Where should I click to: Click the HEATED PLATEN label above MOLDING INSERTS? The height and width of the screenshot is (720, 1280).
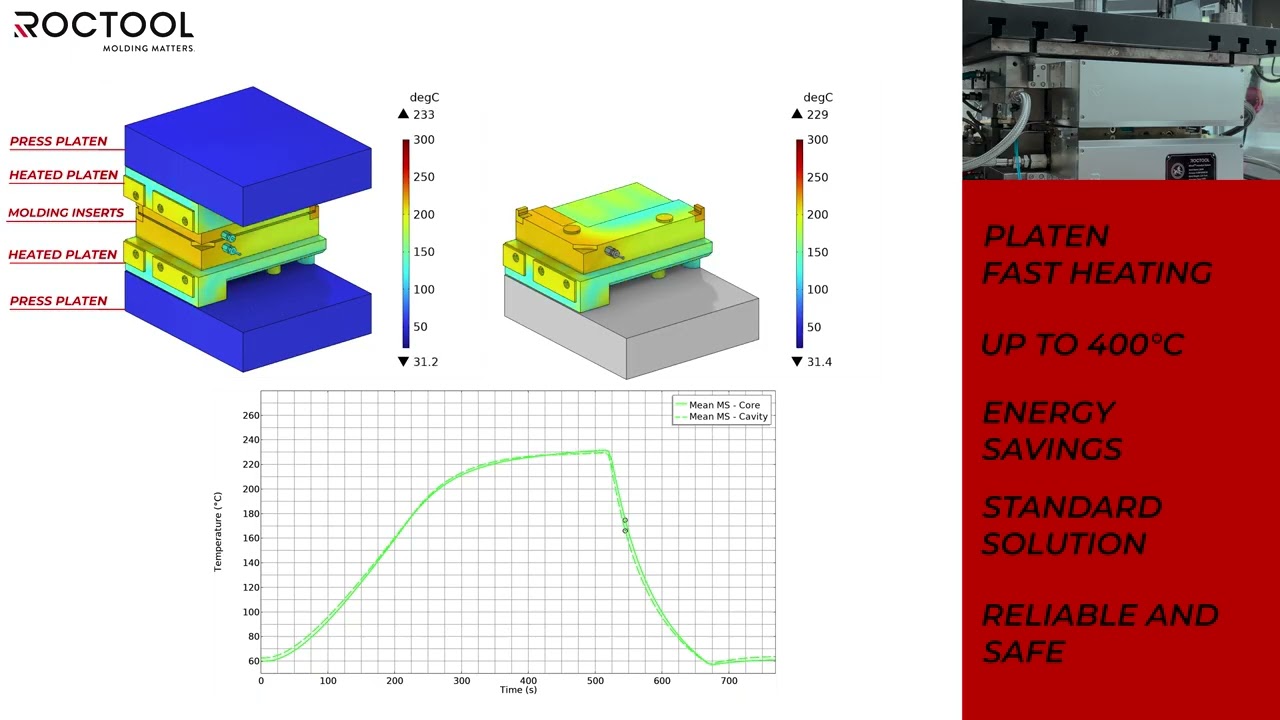tap(63, 175)
